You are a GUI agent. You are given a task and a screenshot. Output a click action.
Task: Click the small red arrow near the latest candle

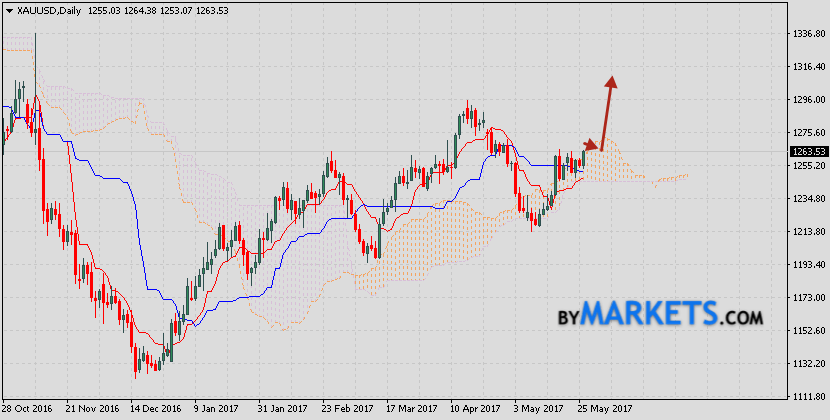click(594, 146)
